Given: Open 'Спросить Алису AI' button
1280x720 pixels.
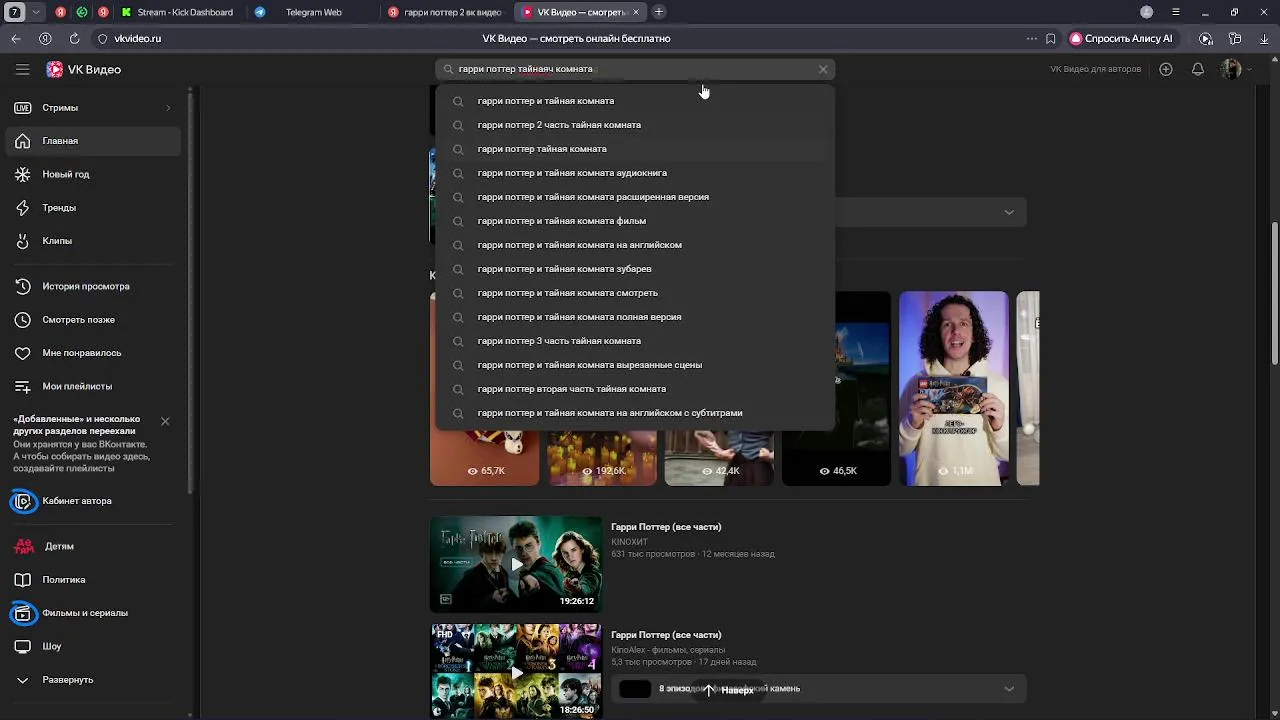Looking at the screenshot, I should [x=1121, y=38].
